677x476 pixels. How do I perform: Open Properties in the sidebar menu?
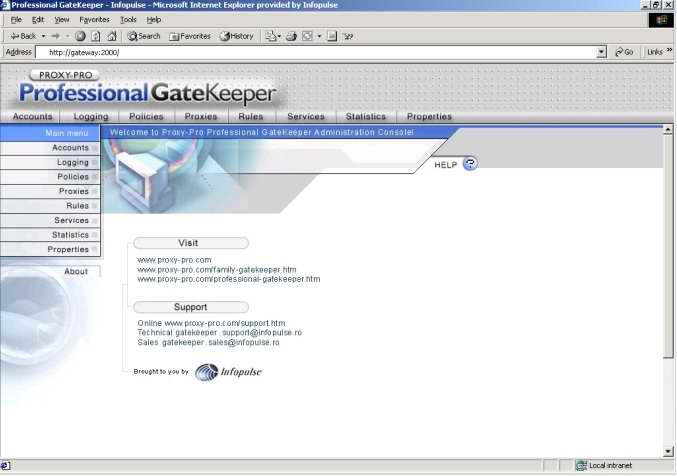50,250
